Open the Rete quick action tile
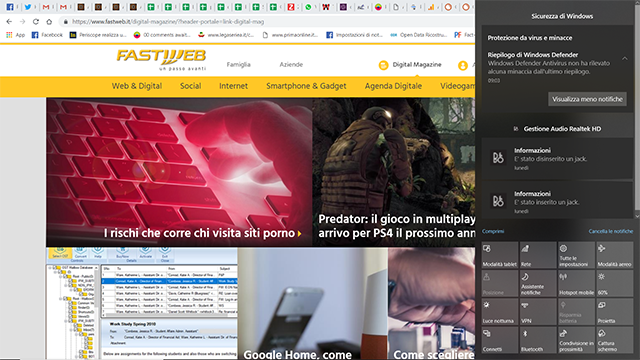This screenshot has width=640, height=360. (538, 255)
